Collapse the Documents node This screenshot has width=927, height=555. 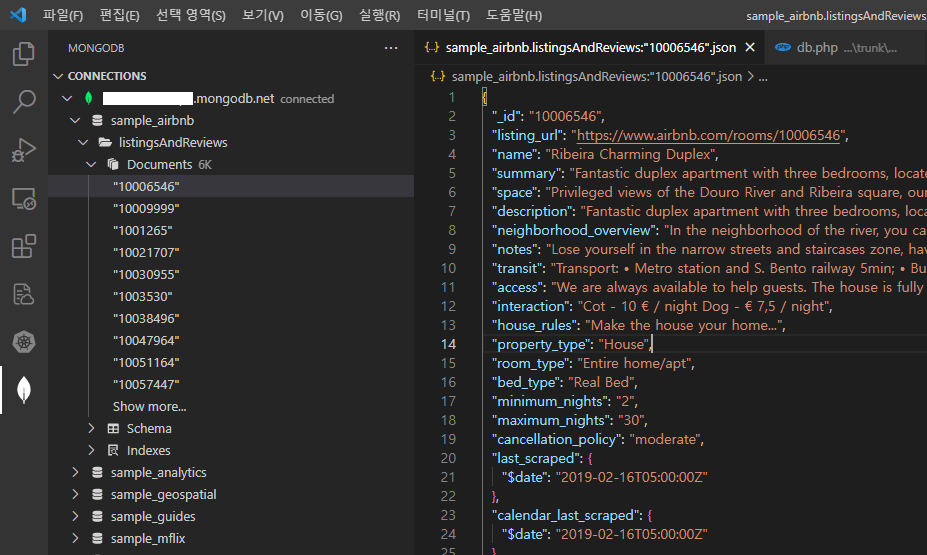click(91, 164)
